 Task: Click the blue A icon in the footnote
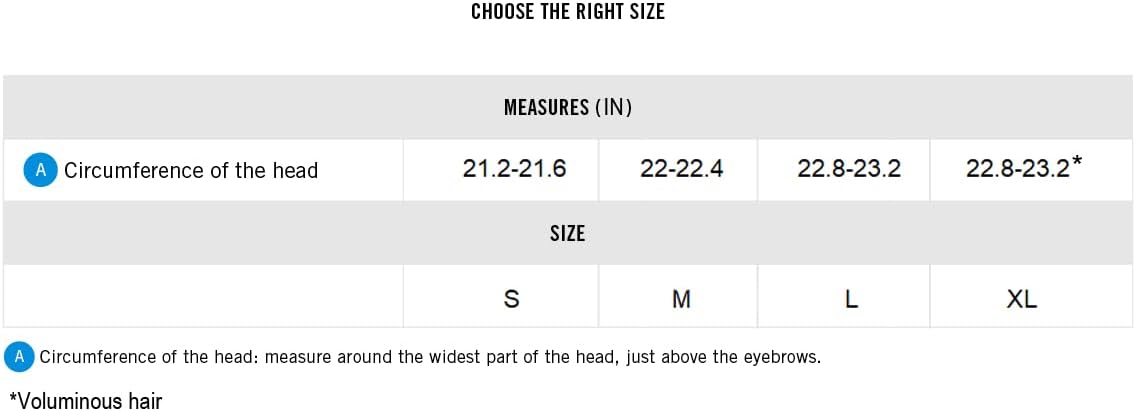point(20,357)
